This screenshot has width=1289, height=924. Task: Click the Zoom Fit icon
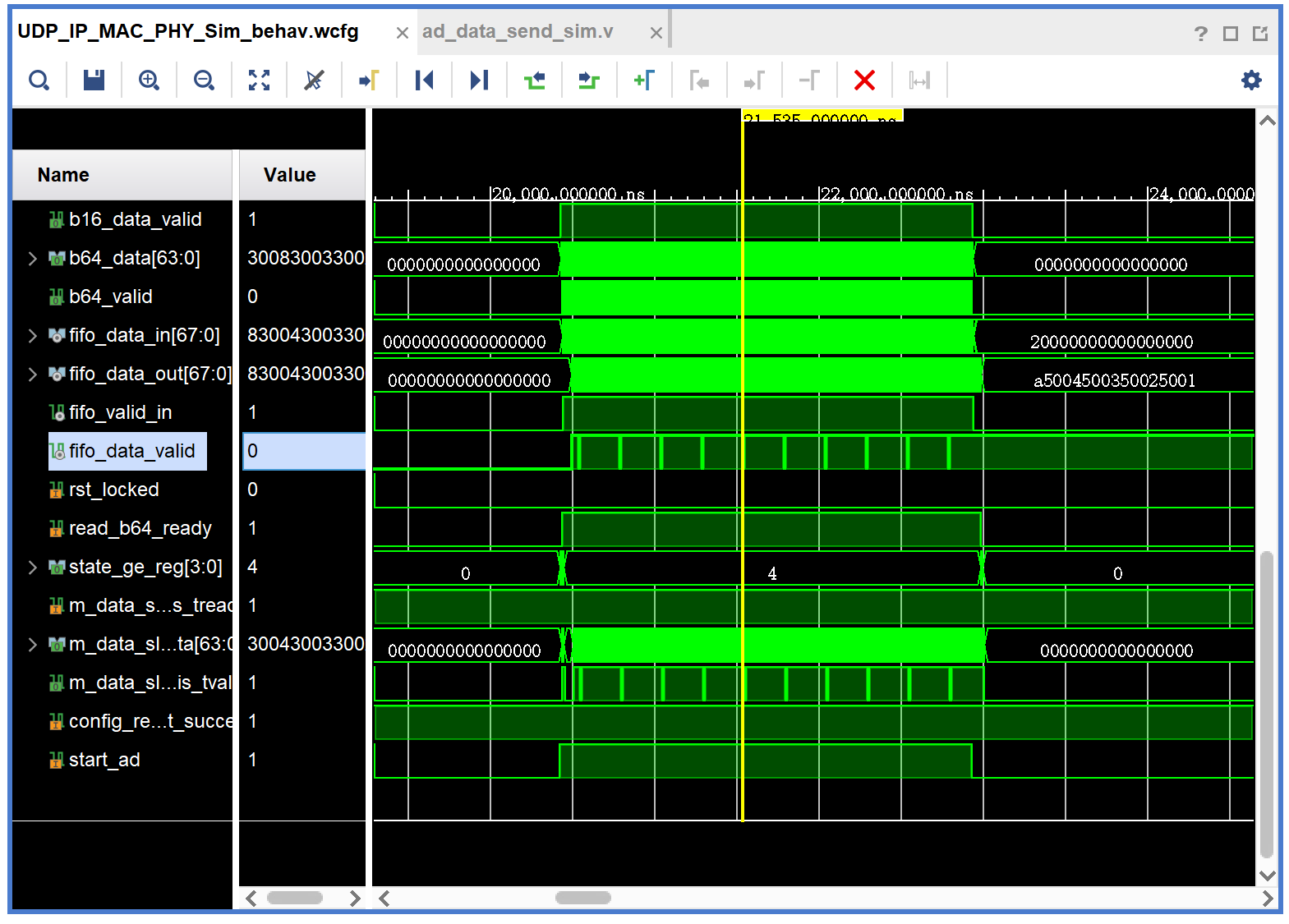tap(259, 80)
